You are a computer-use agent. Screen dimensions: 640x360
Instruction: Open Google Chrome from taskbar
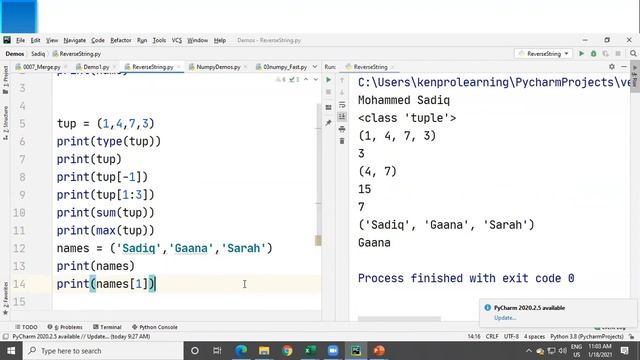pos(287,351)
